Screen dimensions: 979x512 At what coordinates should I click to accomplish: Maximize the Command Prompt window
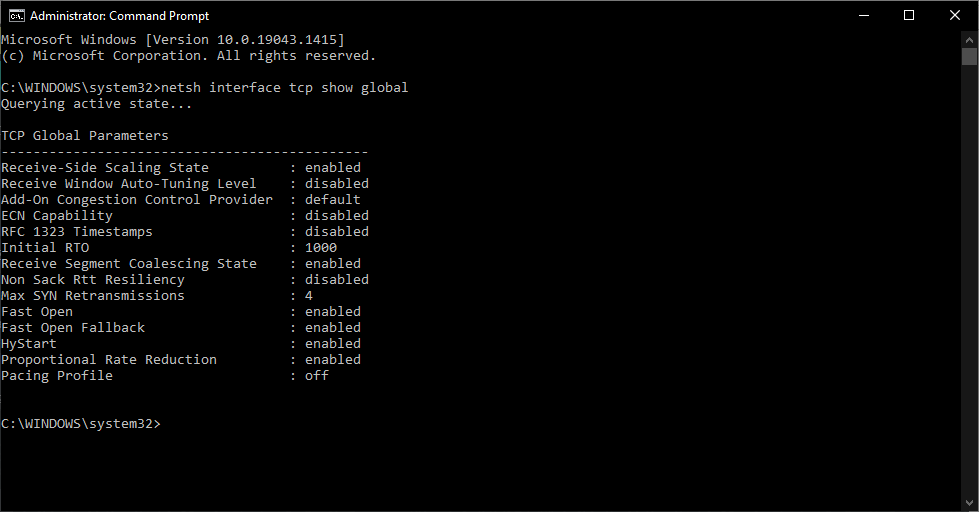pyautogui.click(x=909, y=16)
